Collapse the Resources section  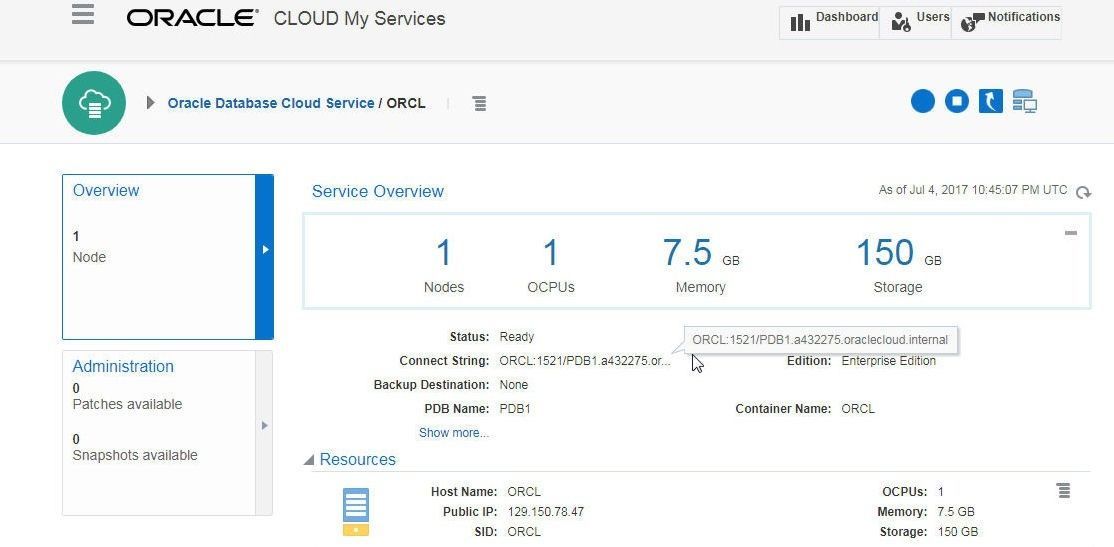308,460
